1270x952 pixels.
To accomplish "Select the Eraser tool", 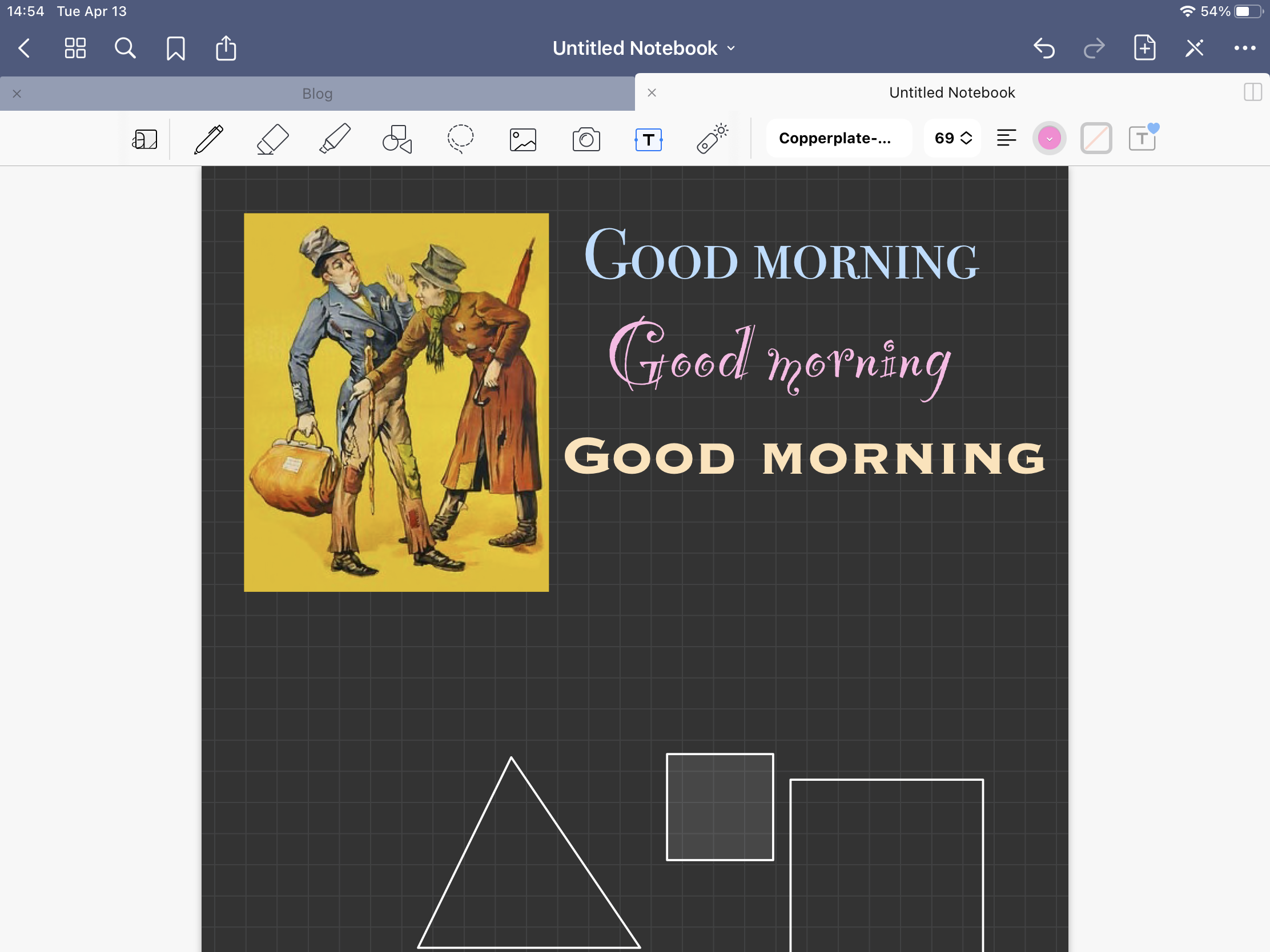I will pyautogui.click(x=272, y=139).
